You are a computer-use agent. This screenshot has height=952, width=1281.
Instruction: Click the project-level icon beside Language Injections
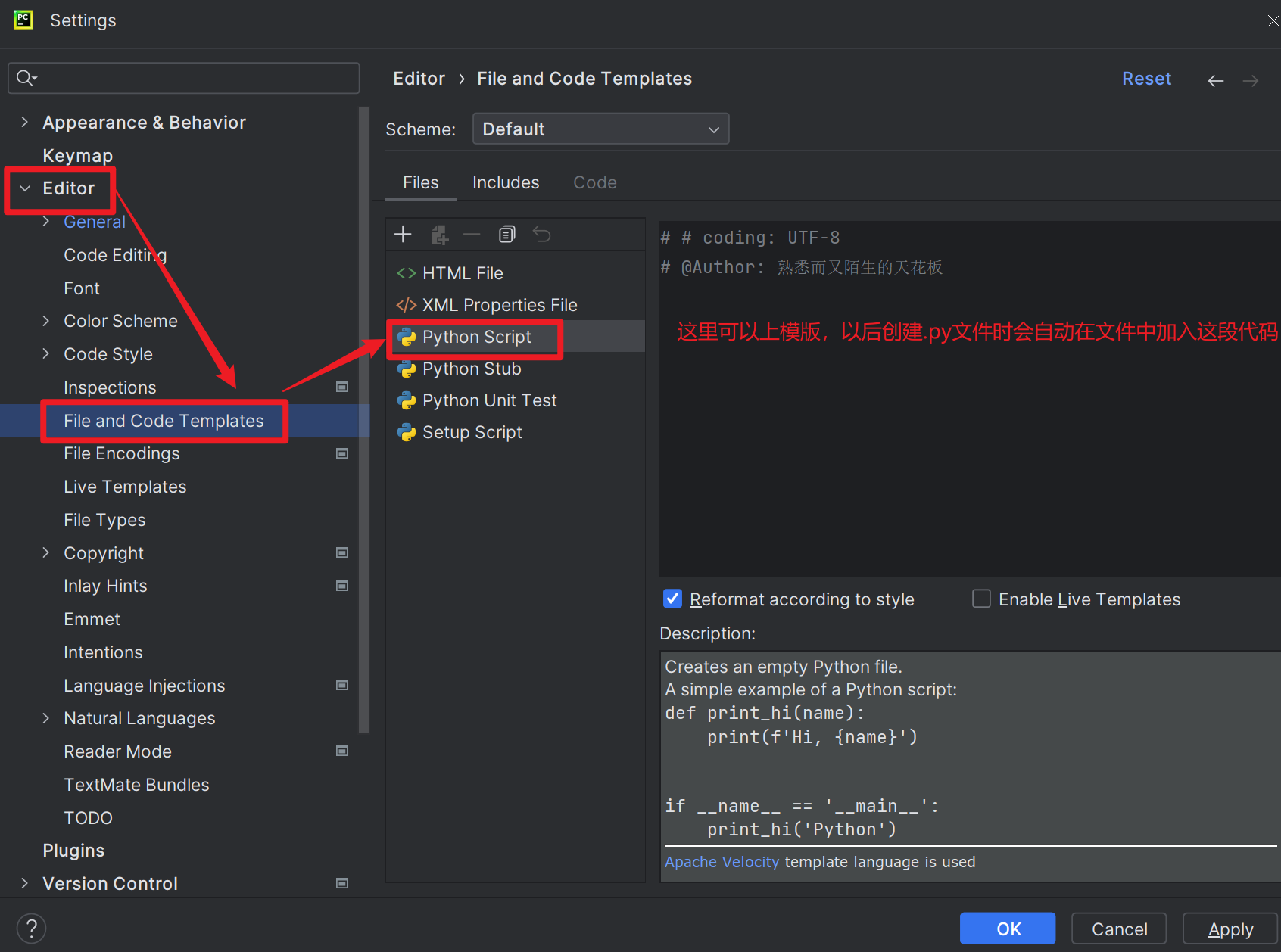342,685
